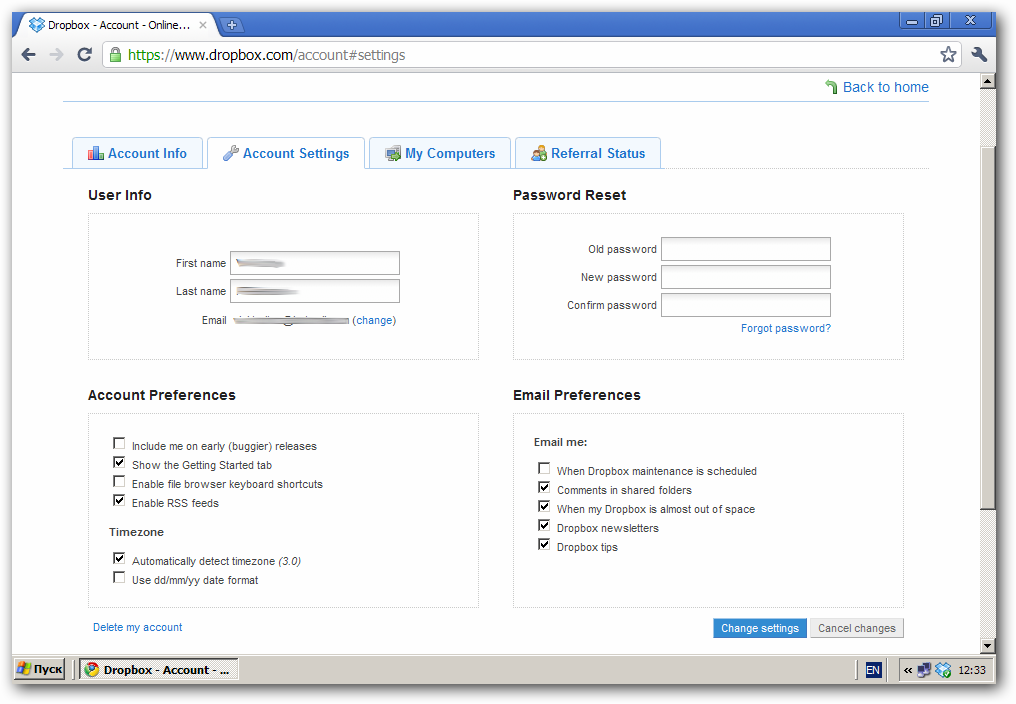Bookmark the page with the star icon
Image resolution: width=1016 pixels, height=704 pixels.
click(948, 54)
